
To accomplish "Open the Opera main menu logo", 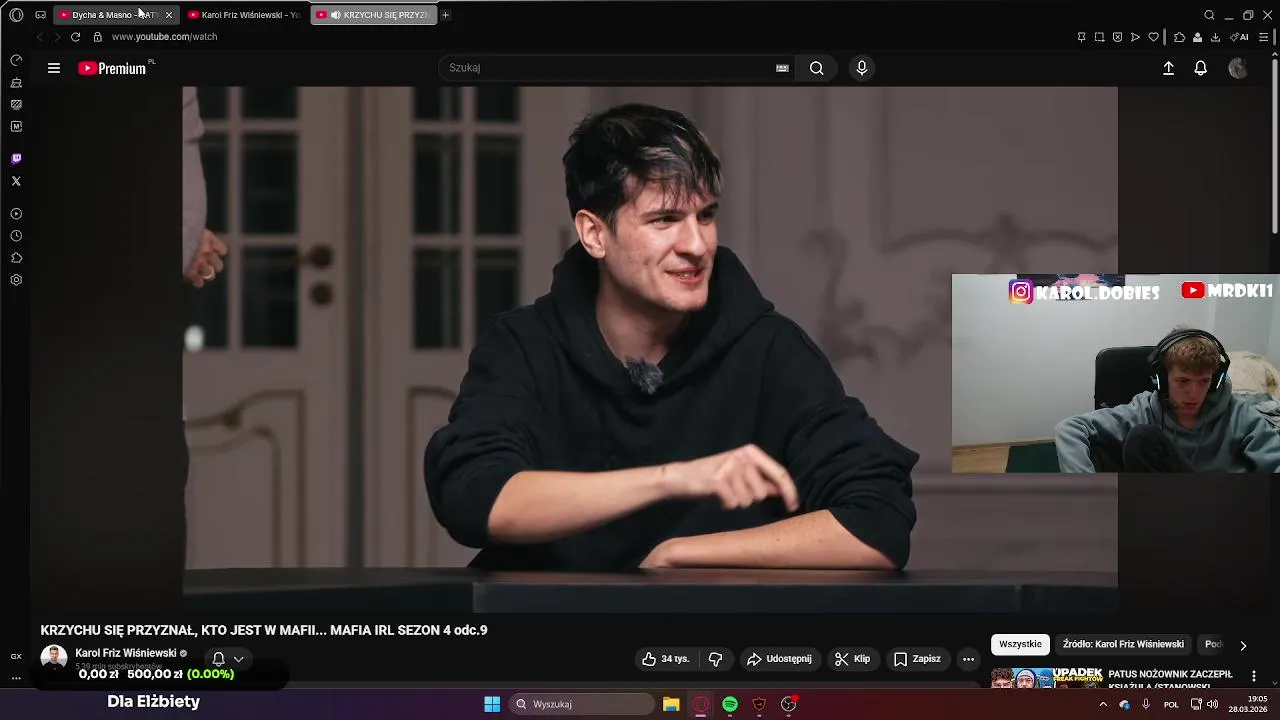I will pyautogui.click(x=16, y=15).
